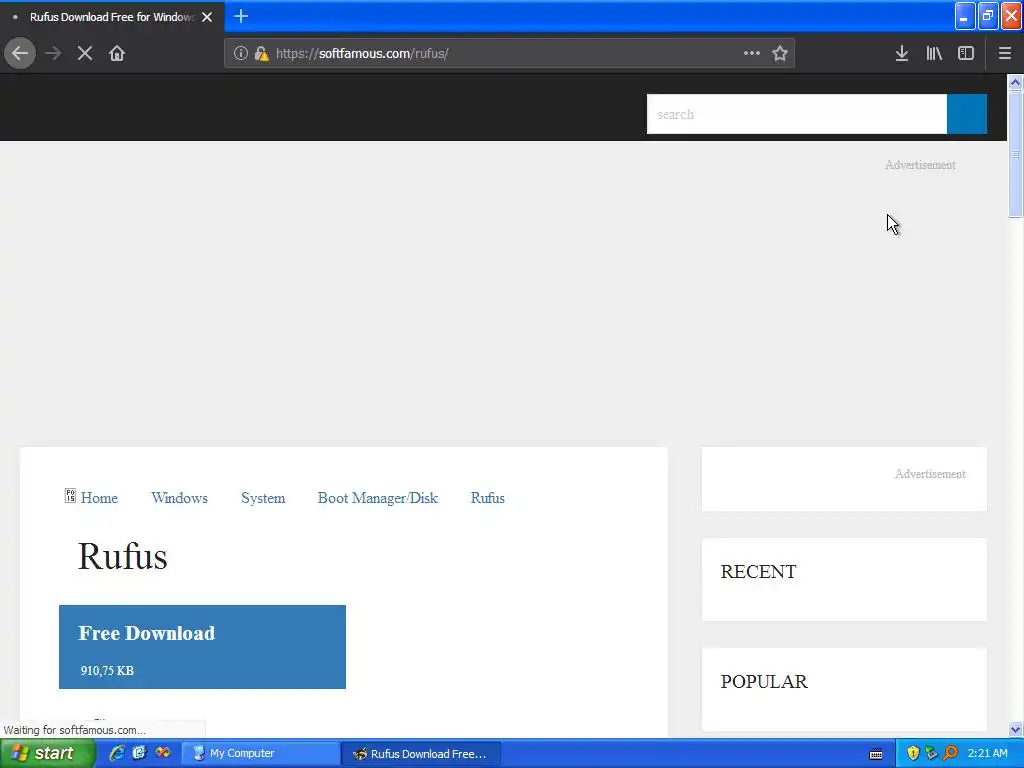This screenshot has height=768, width=1024.
Task: Click the vertical scrollbar thumb
Action: point(1015,154)
